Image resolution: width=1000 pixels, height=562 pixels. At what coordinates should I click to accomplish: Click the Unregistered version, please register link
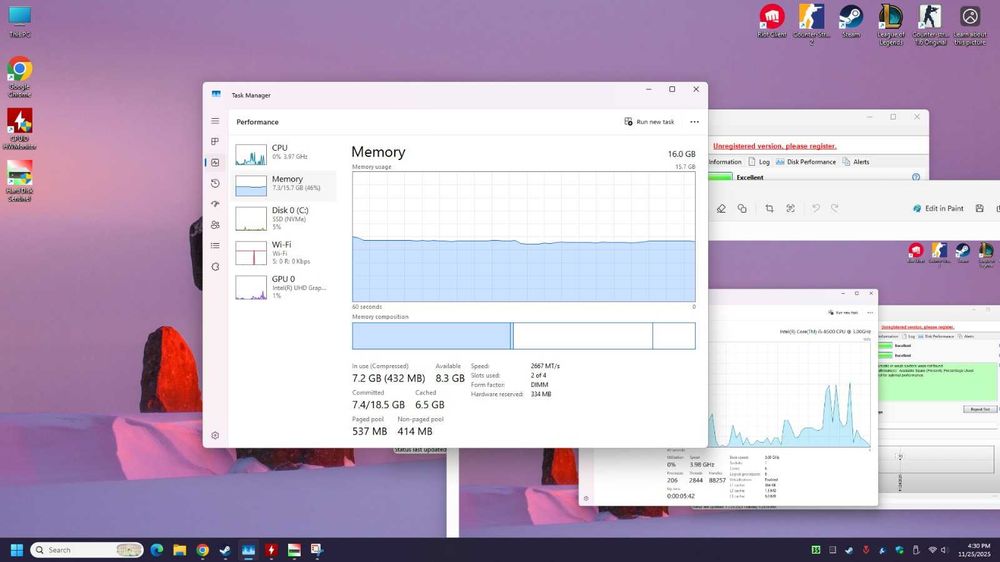coord(774,146)
